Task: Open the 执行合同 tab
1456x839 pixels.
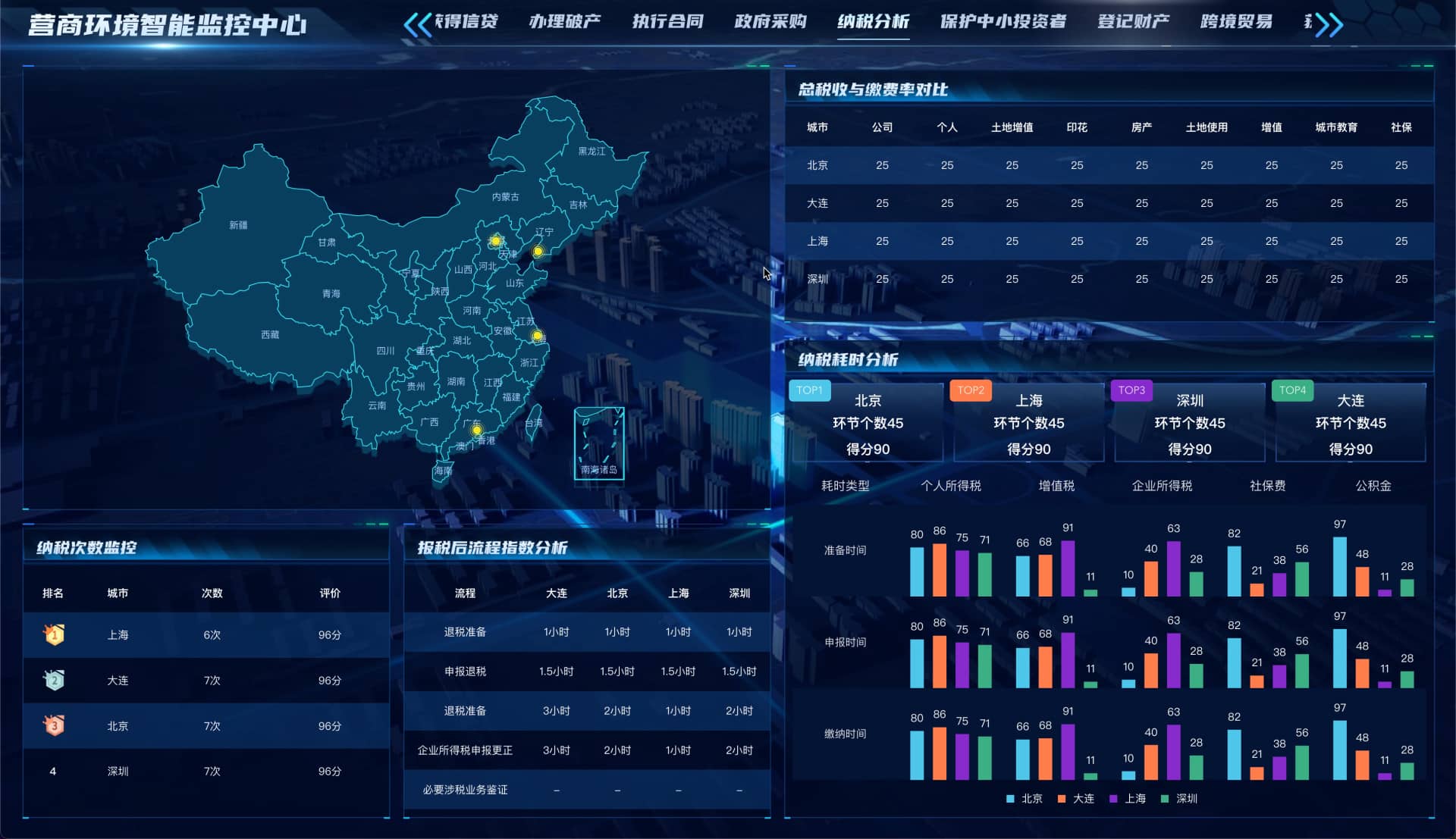Action: (x=667, y=21)
